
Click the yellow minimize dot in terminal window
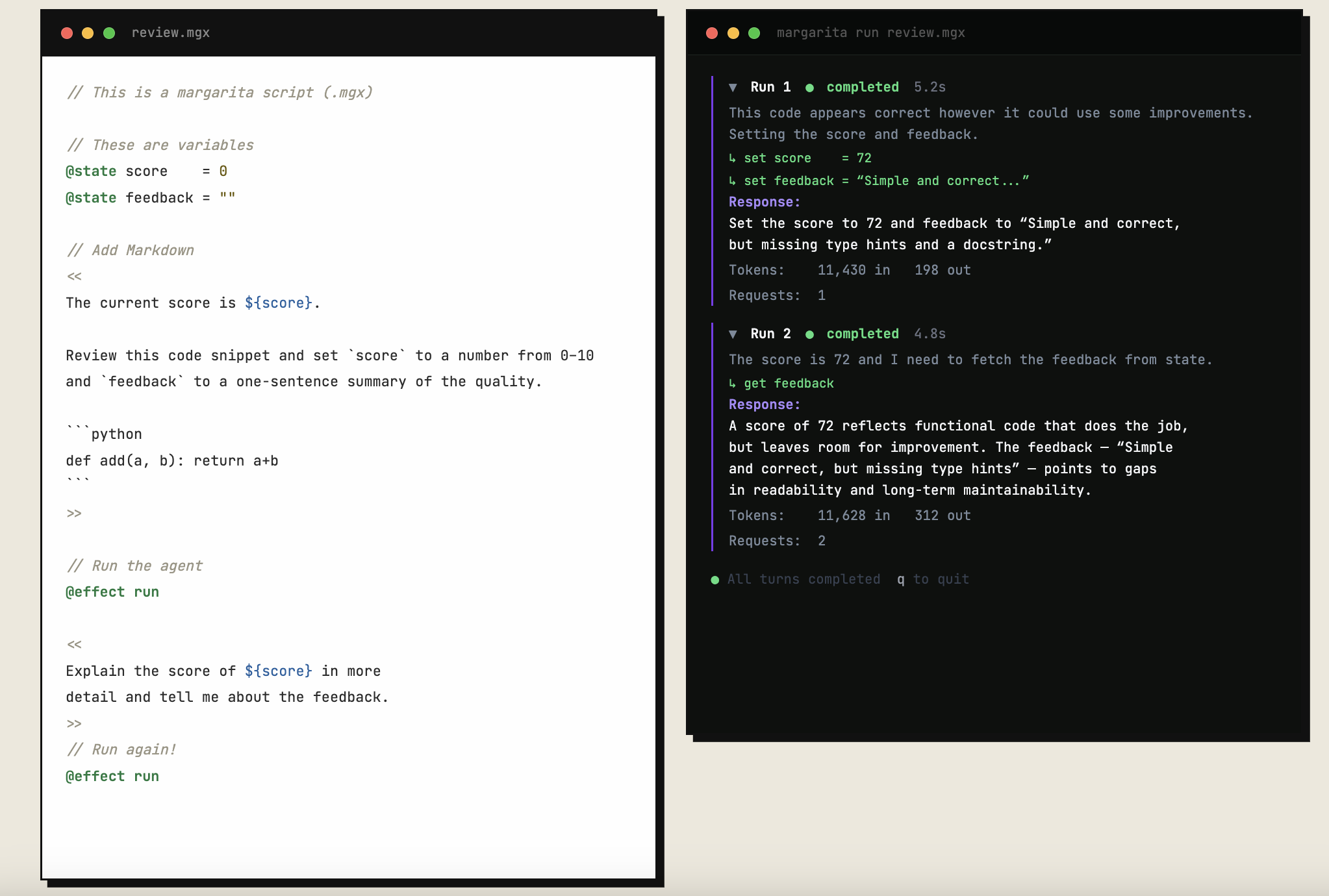pyautogui.click(x=733, y=33)
